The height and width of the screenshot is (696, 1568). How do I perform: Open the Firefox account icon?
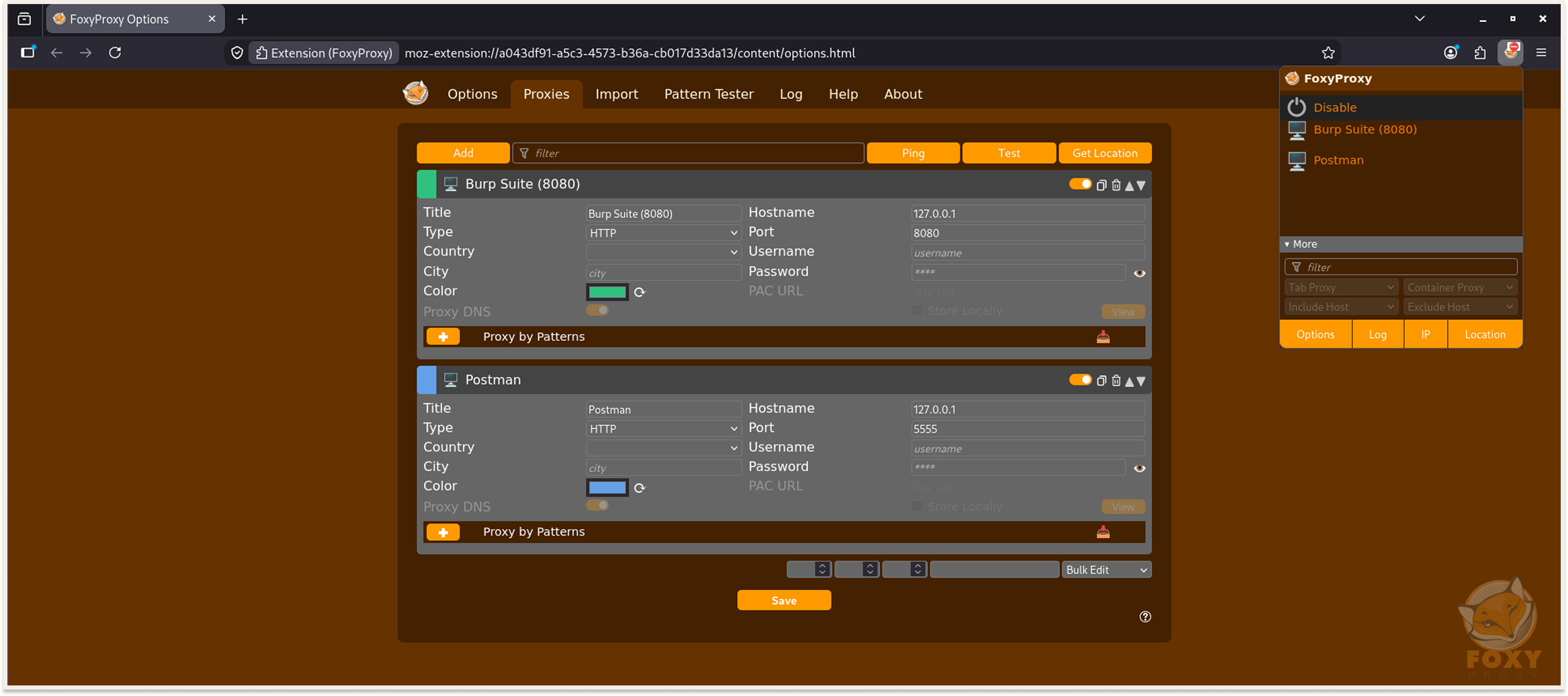(x=1451, y=53)
